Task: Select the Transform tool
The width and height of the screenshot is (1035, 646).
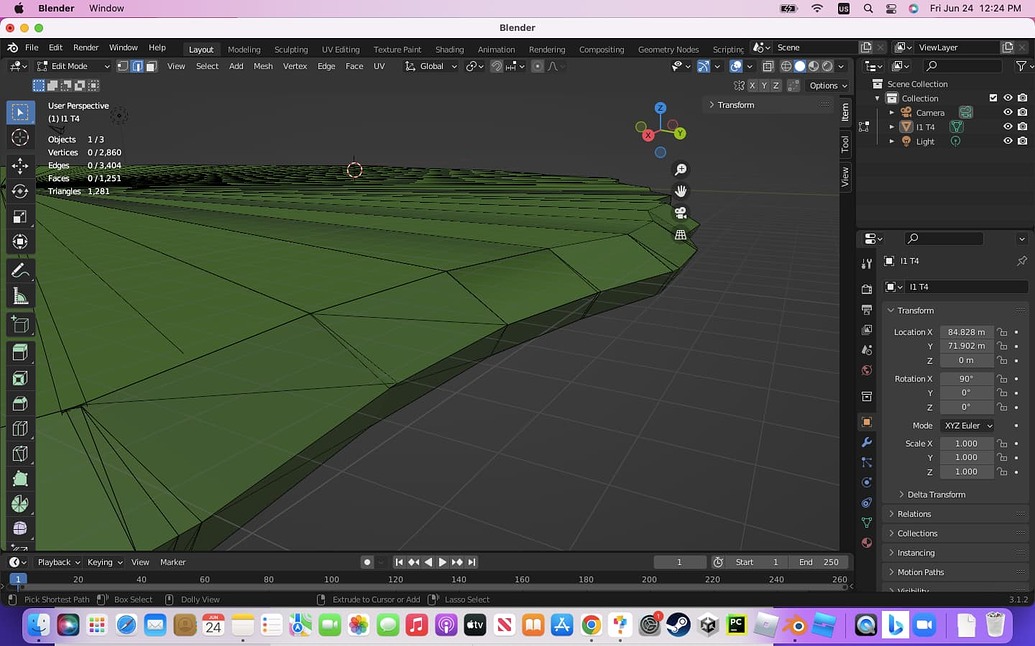Action: point(20,242)
